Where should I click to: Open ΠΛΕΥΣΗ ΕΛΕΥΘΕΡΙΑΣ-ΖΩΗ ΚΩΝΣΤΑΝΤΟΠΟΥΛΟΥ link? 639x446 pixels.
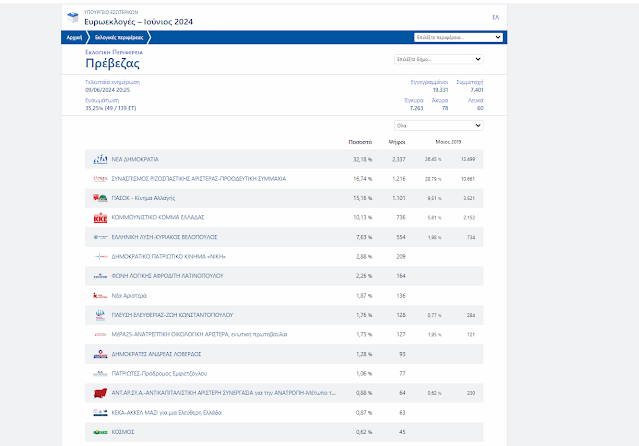[x=172, y=315]
